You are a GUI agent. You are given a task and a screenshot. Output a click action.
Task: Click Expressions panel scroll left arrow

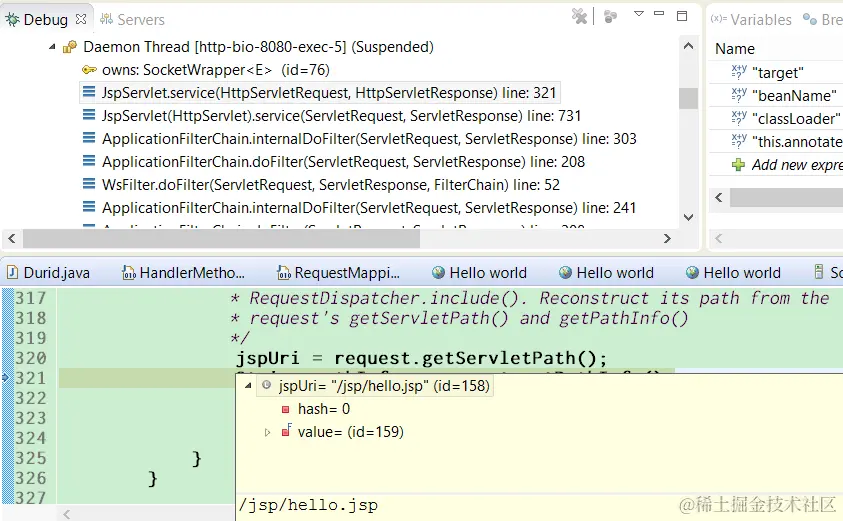(x=719, y=198)
